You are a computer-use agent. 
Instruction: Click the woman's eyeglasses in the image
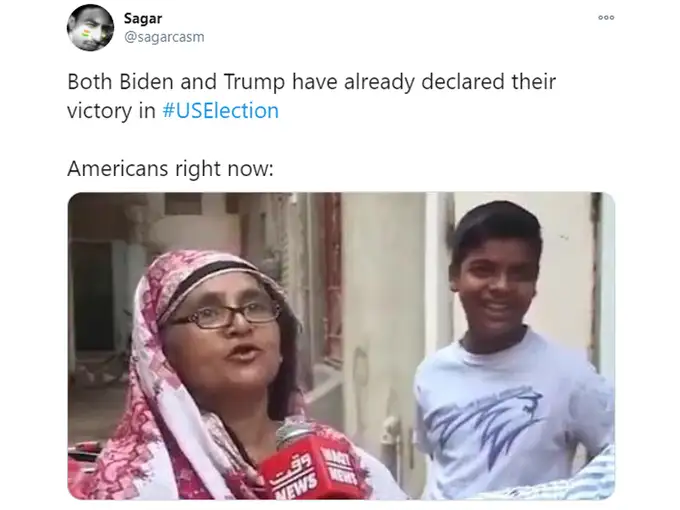click(x=225, y=315)
